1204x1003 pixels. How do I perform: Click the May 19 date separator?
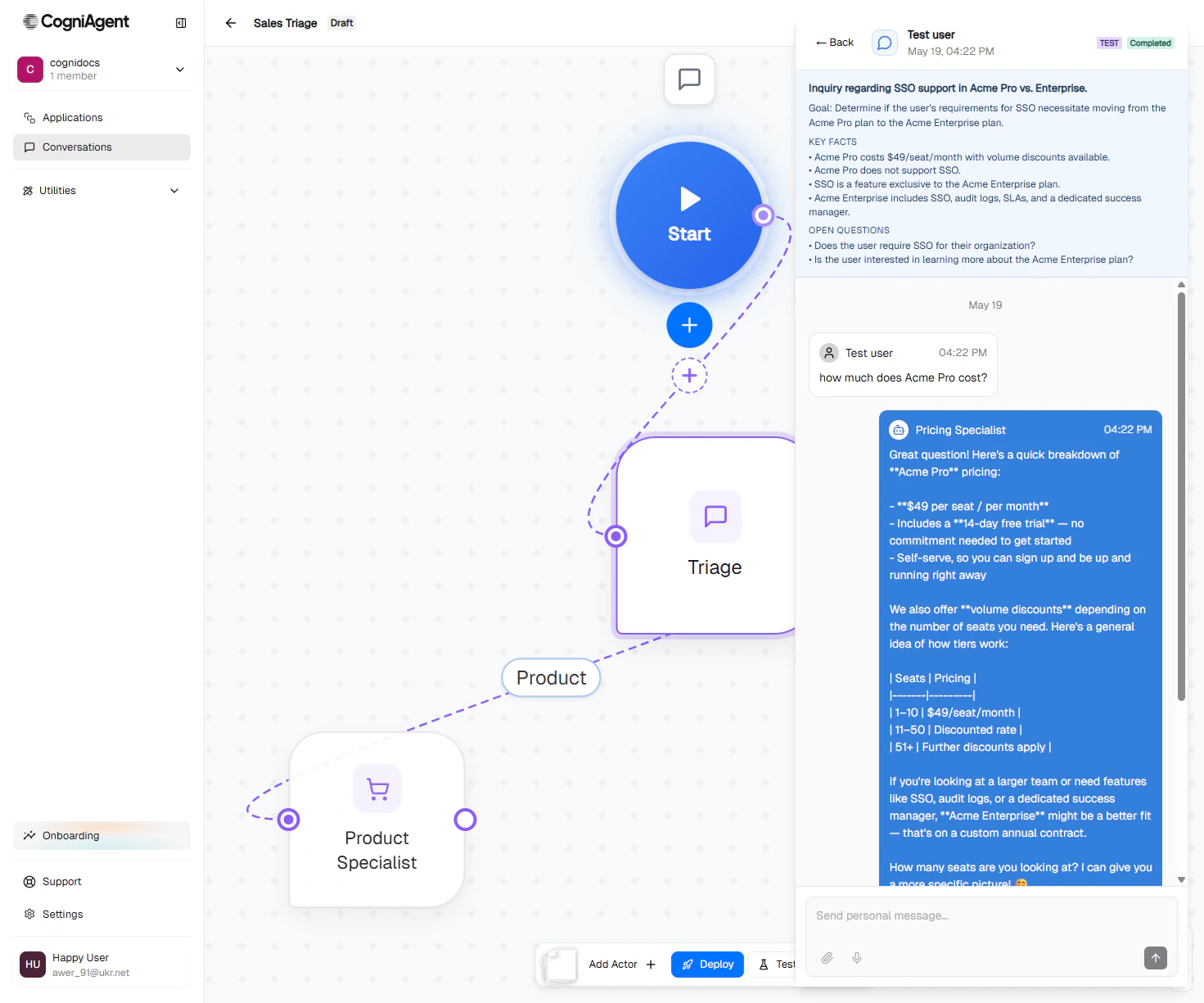(985, 305)
